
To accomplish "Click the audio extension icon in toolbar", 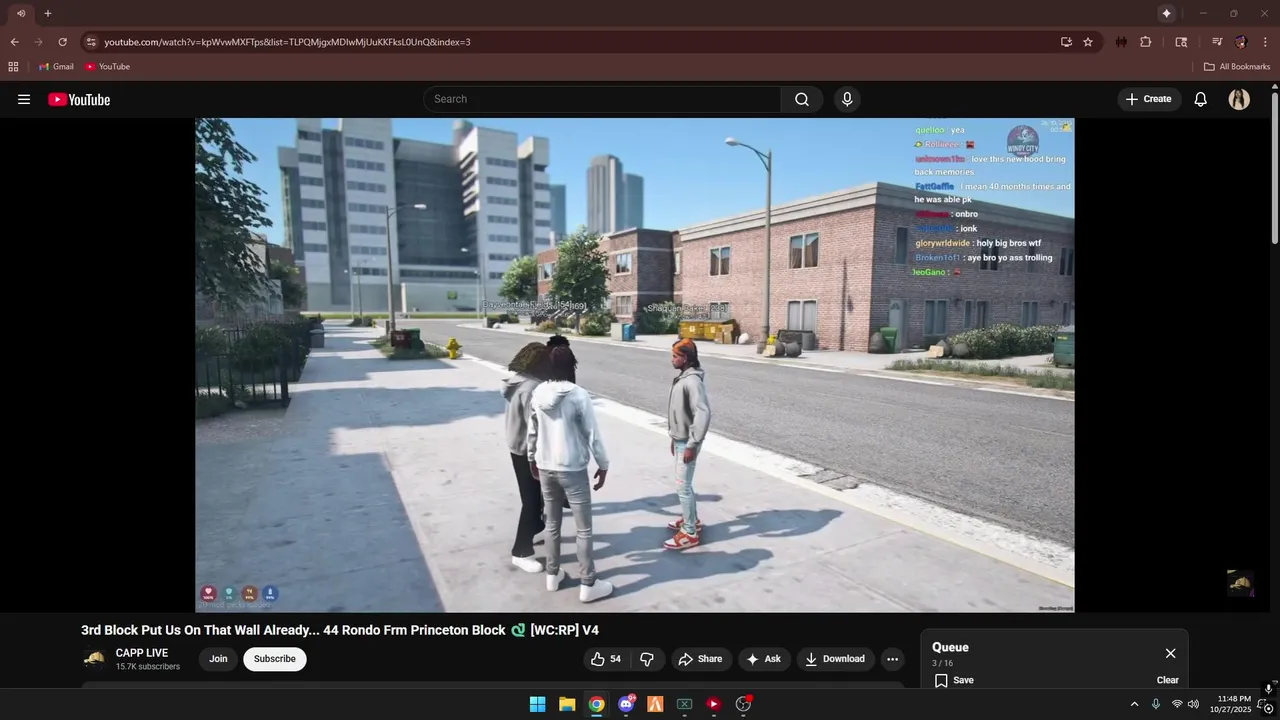I will point(1121,42).
